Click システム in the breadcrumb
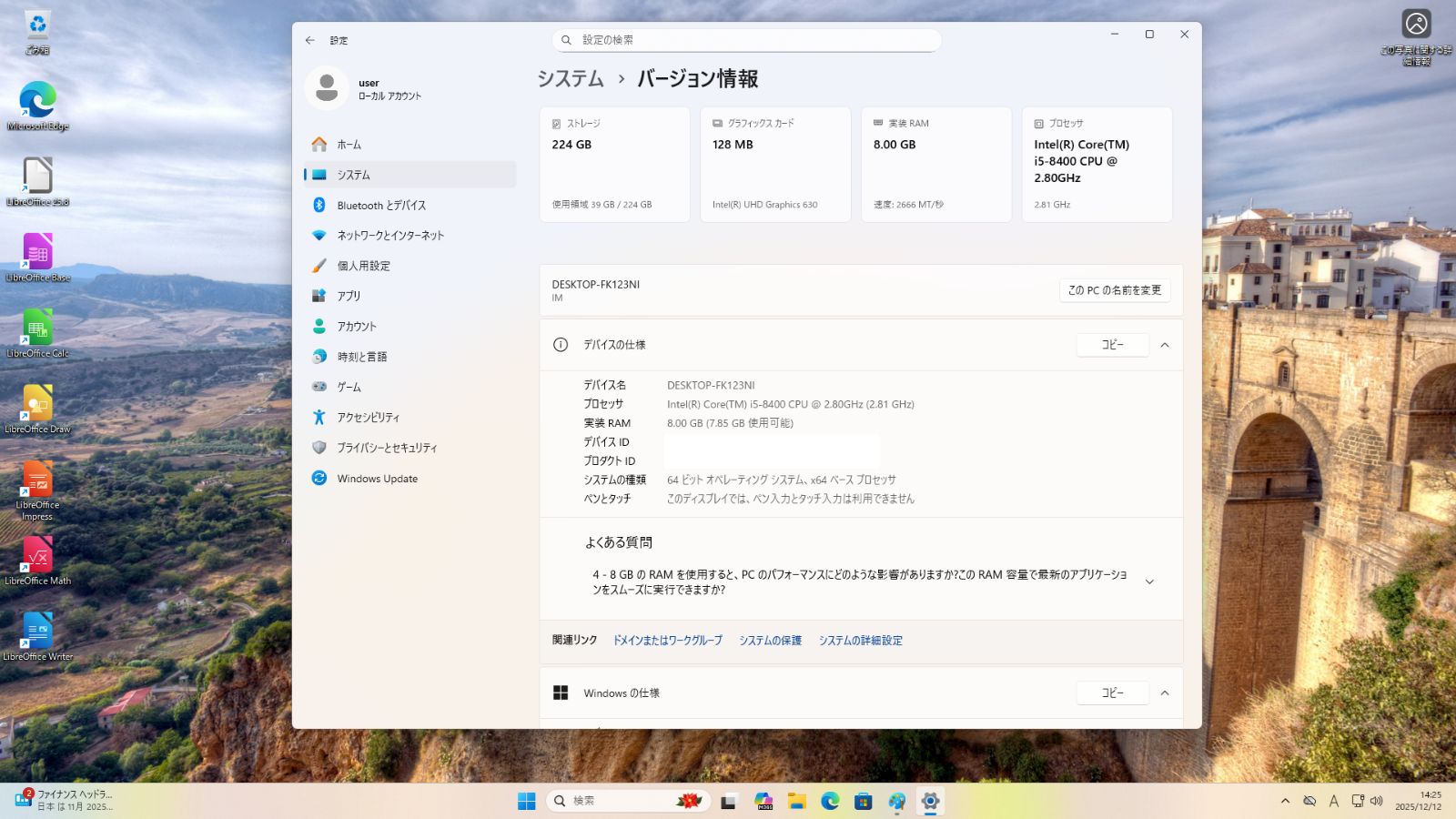 coord(570,79)
